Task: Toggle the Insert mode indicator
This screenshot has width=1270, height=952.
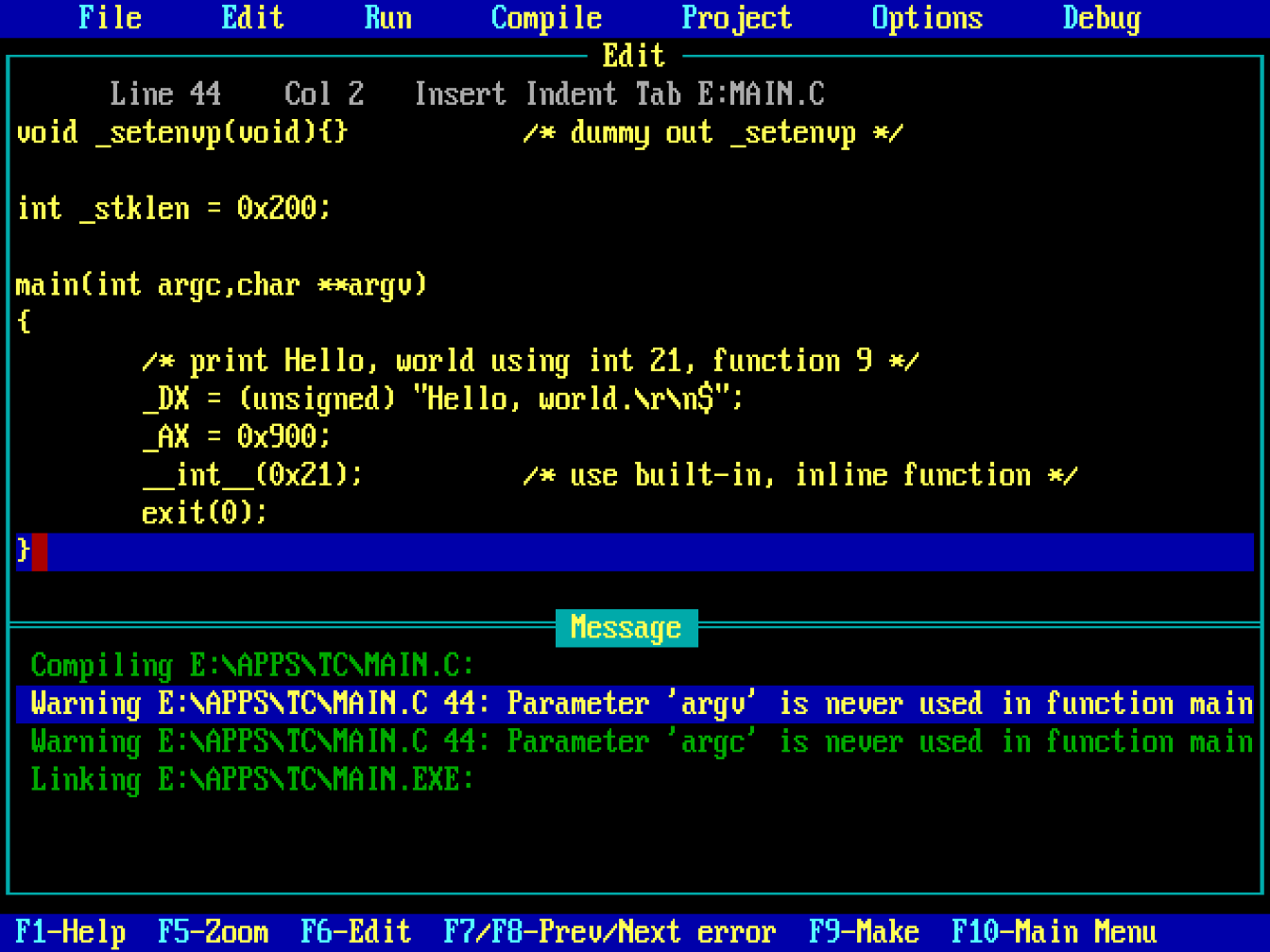Action: pyautogui.click(x=460, y=93)
